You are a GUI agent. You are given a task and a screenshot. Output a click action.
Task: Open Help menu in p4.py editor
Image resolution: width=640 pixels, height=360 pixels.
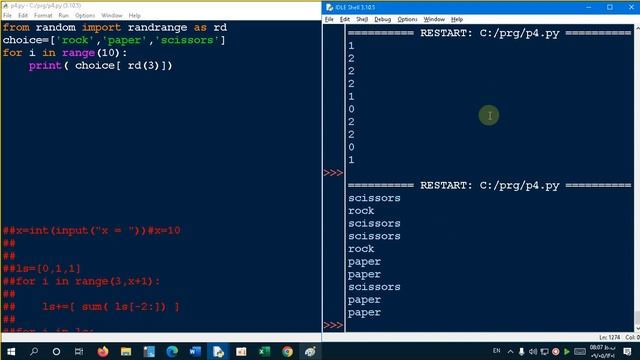coord(135,16)
